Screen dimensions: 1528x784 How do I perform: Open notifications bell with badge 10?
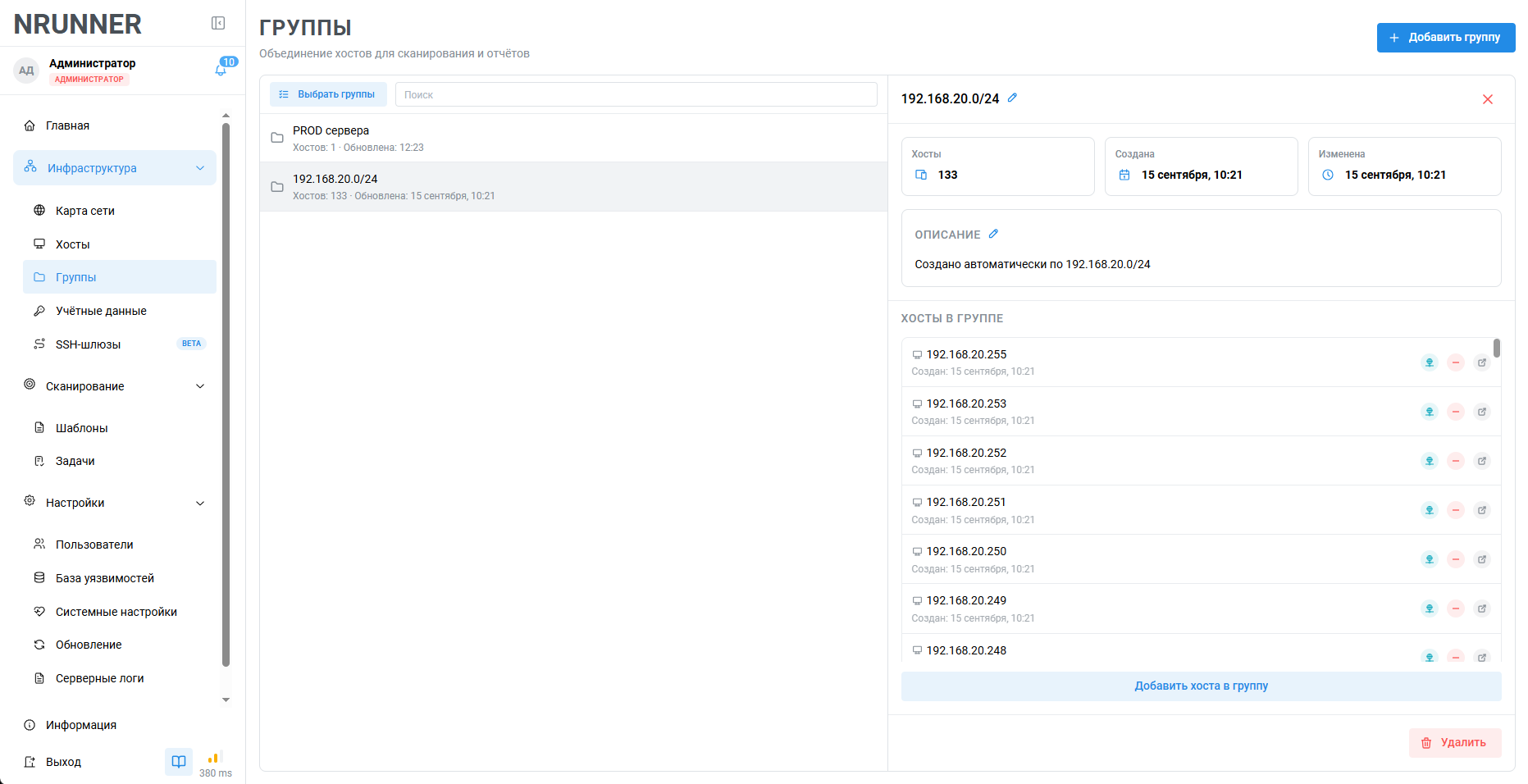tap(221, 70)
